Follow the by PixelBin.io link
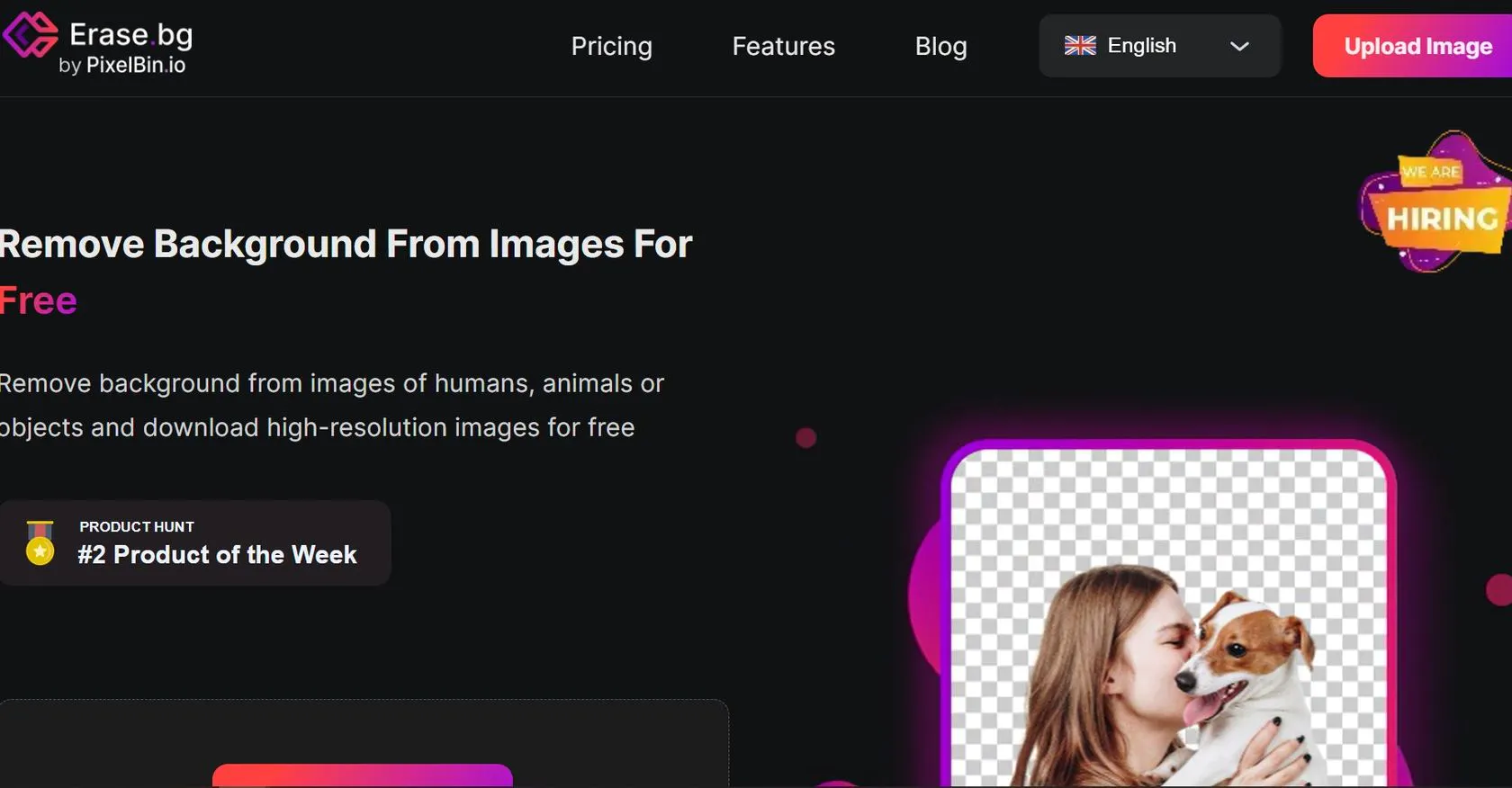This screenshot has height=788, width=1512. coord(122,66)
